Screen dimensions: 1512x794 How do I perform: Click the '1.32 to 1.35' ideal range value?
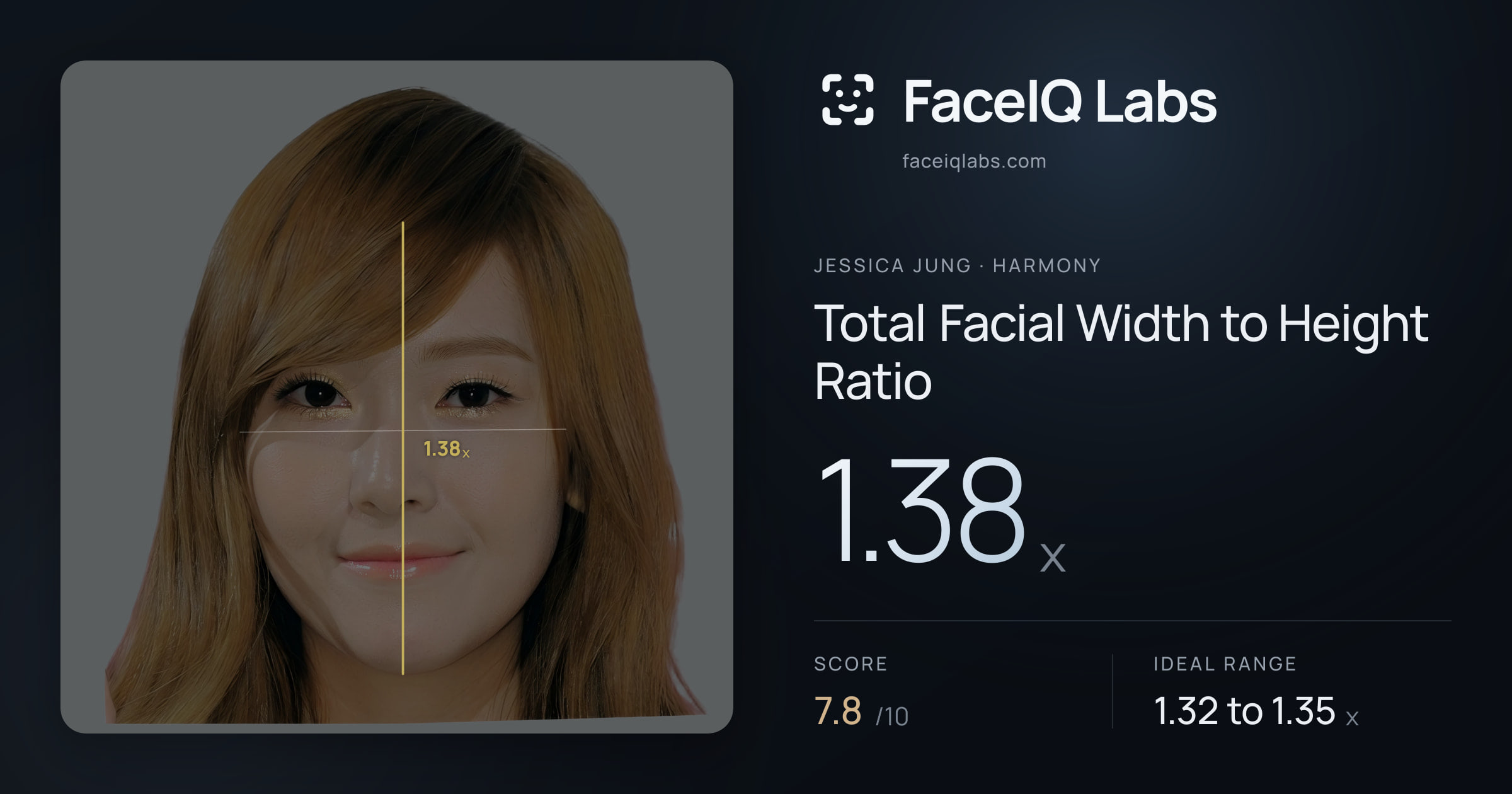coord(1244,711)
